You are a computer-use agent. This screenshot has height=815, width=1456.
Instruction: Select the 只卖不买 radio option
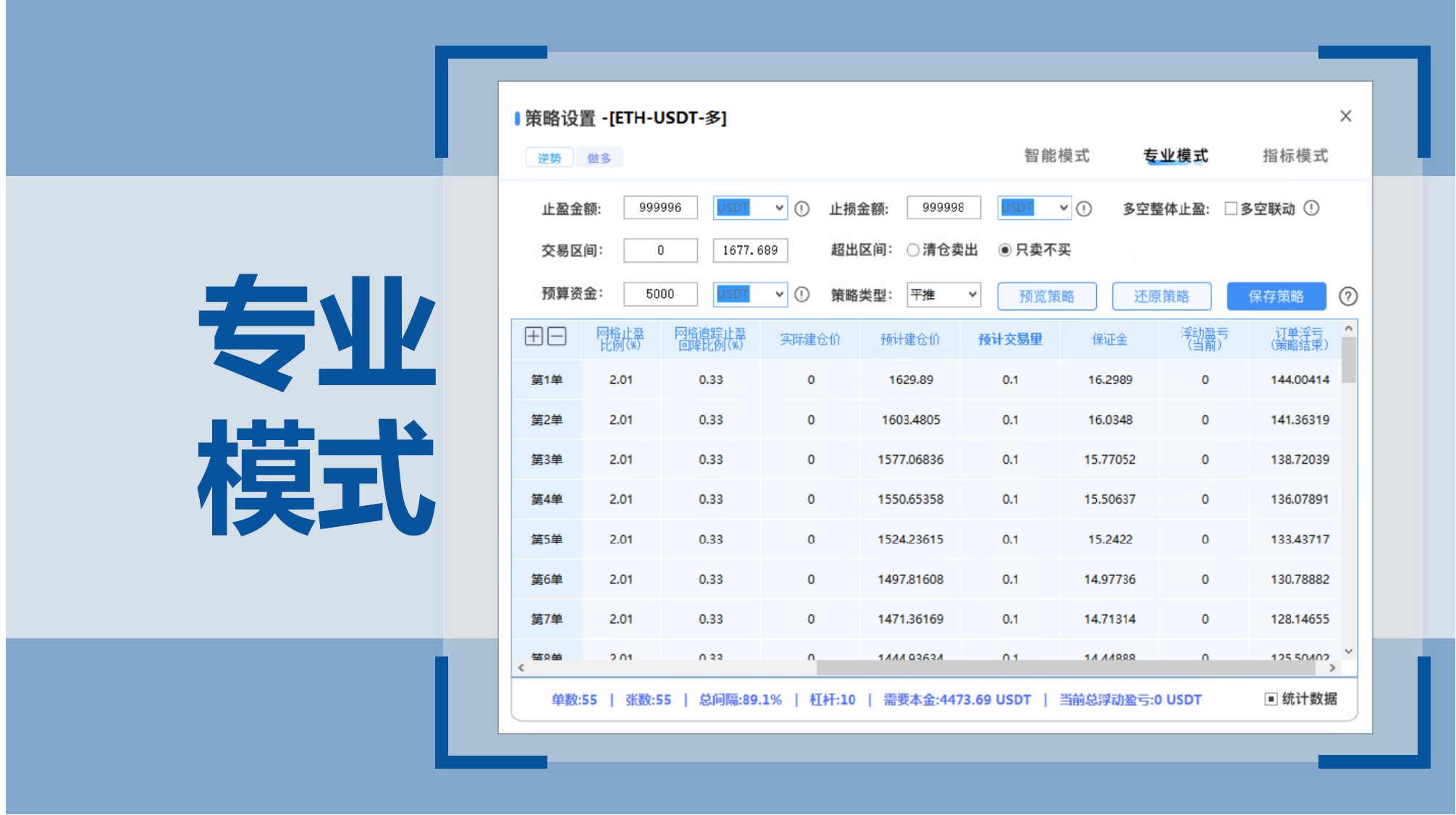(1005, 250)
